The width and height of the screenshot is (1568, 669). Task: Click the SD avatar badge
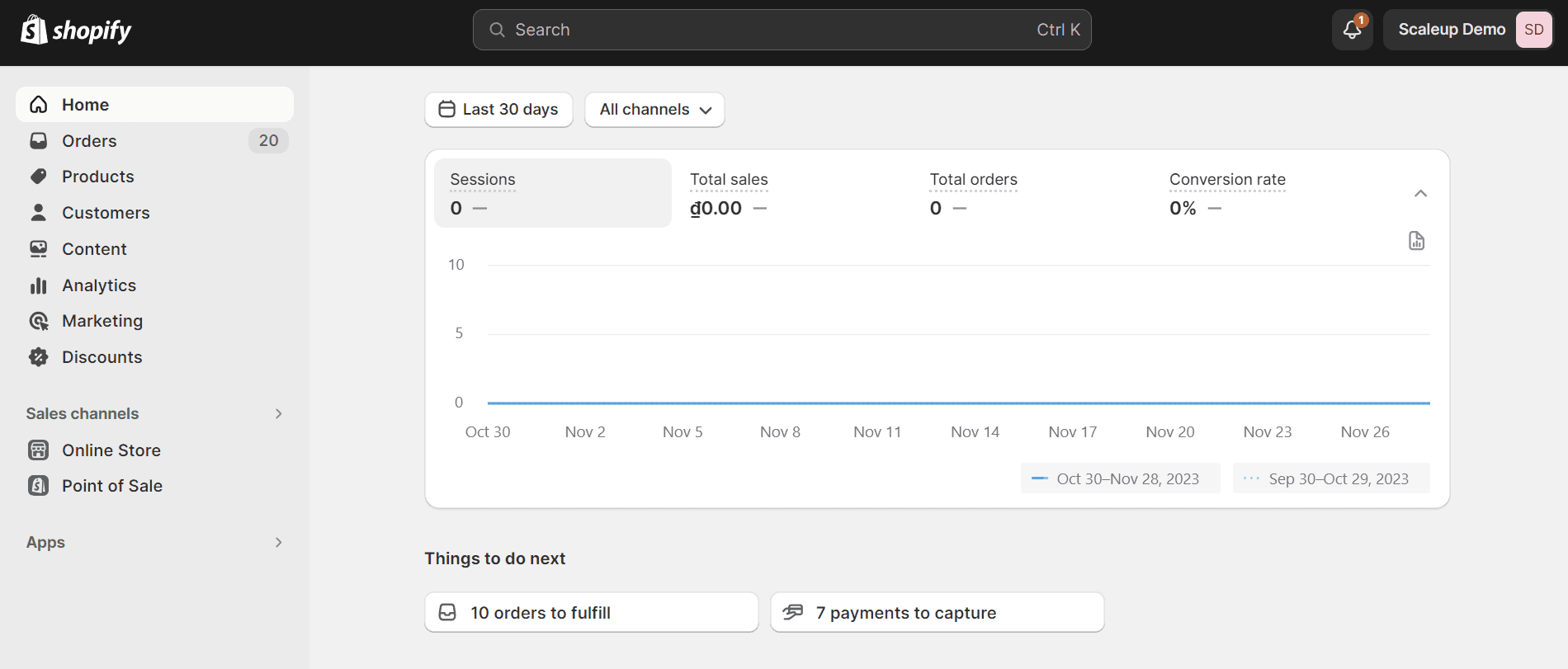(1533, 30)
